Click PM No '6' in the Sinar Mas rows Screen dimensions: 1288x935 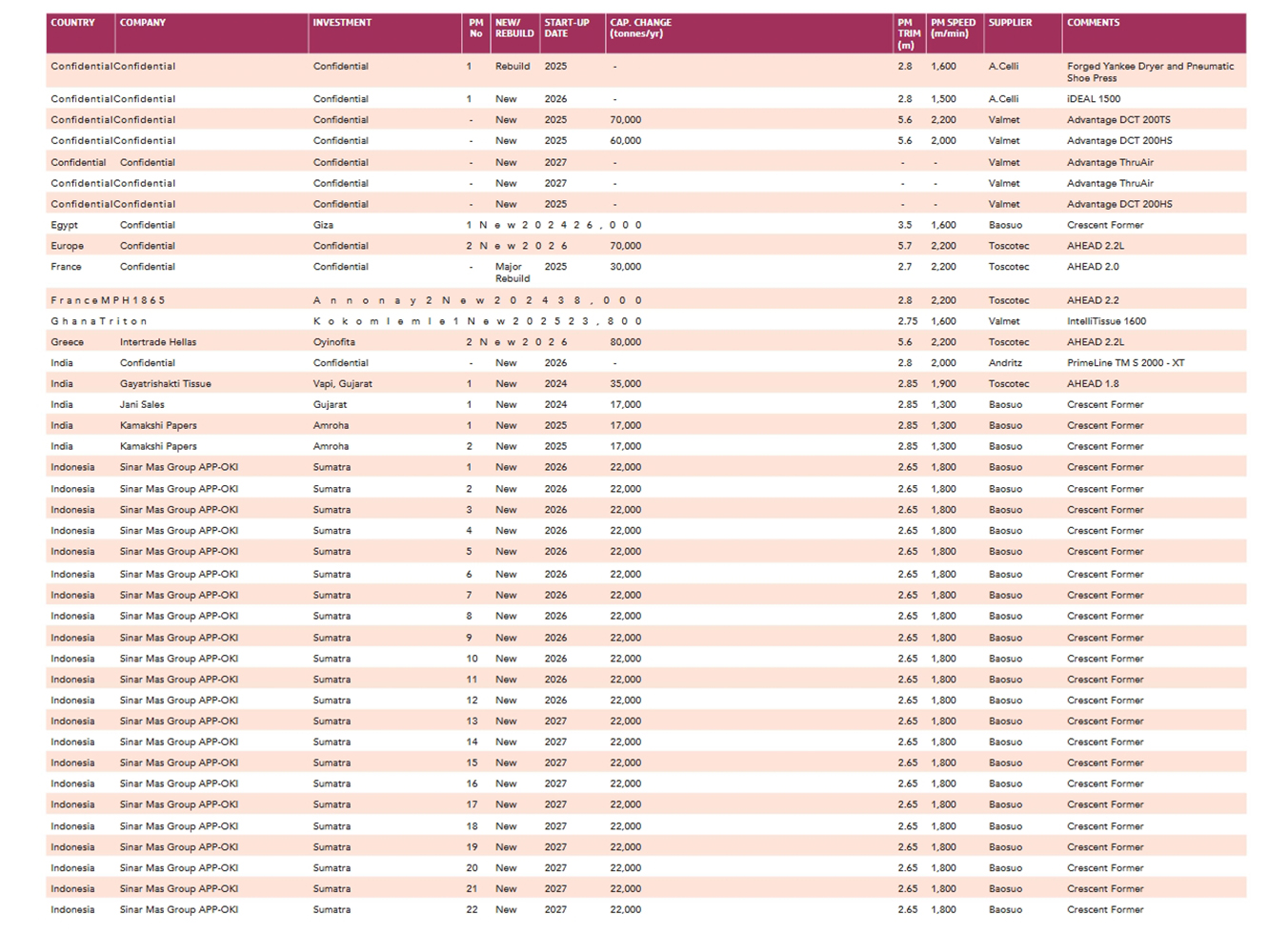coord(470,575)
